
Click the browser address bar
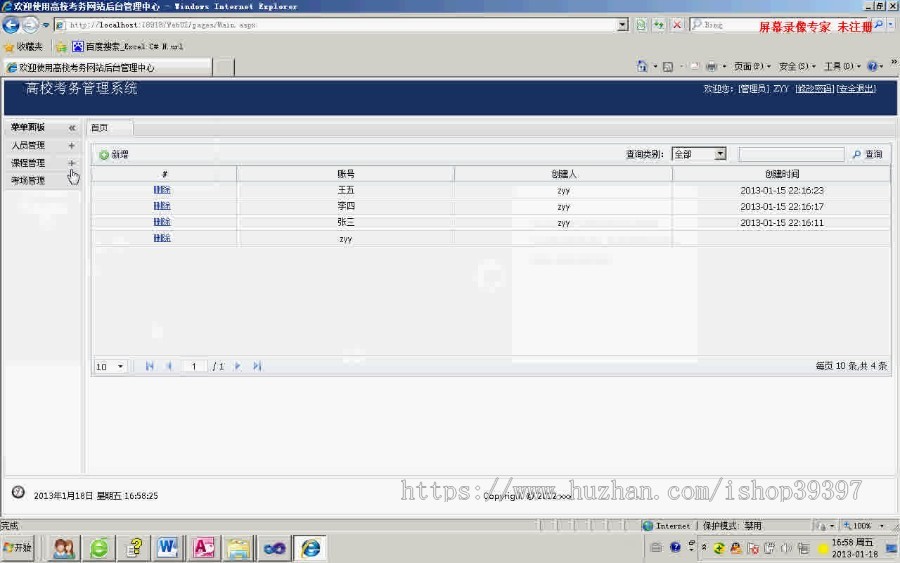pyautogui.click(x=336, y=25)
